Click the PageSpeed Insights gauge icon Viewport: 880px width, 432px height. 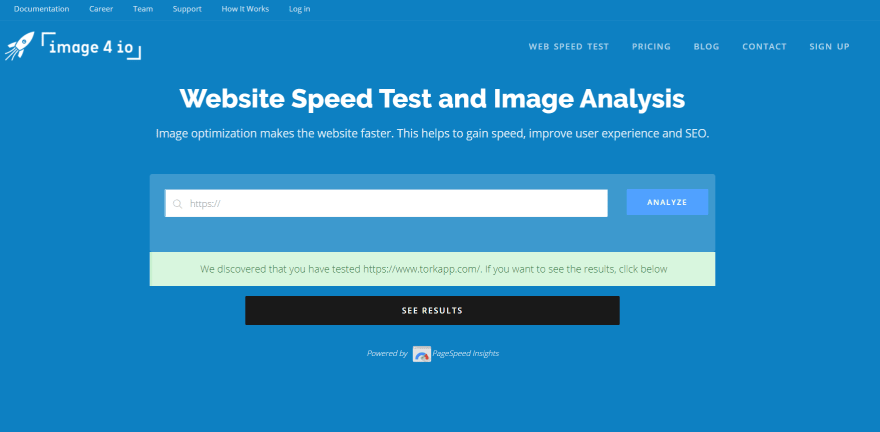coord(421,353)
